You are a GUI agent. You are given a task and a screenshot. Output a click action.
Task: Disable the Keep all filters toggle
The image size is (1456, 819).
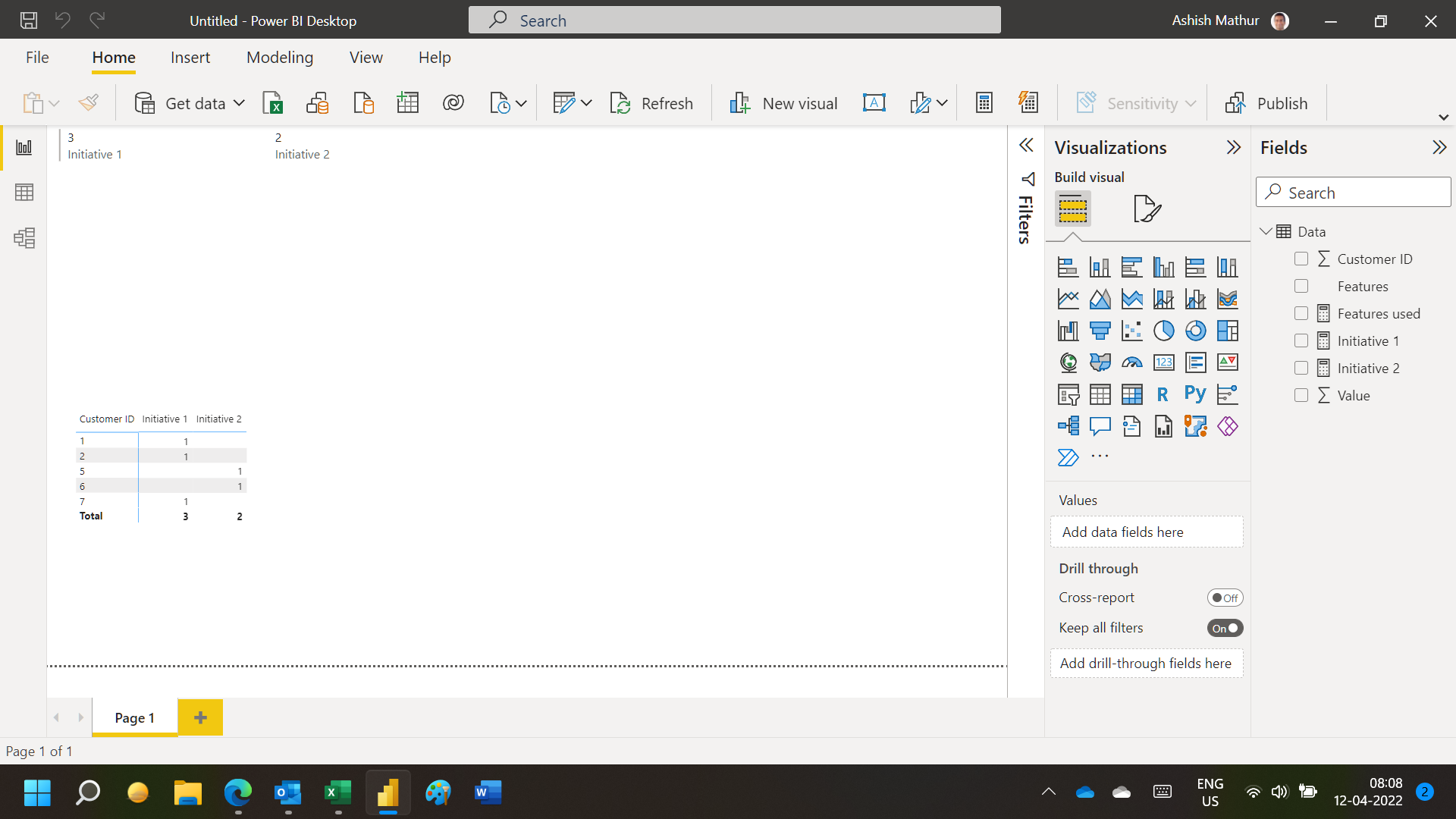pyautogui.click(x=1225, y=628)
